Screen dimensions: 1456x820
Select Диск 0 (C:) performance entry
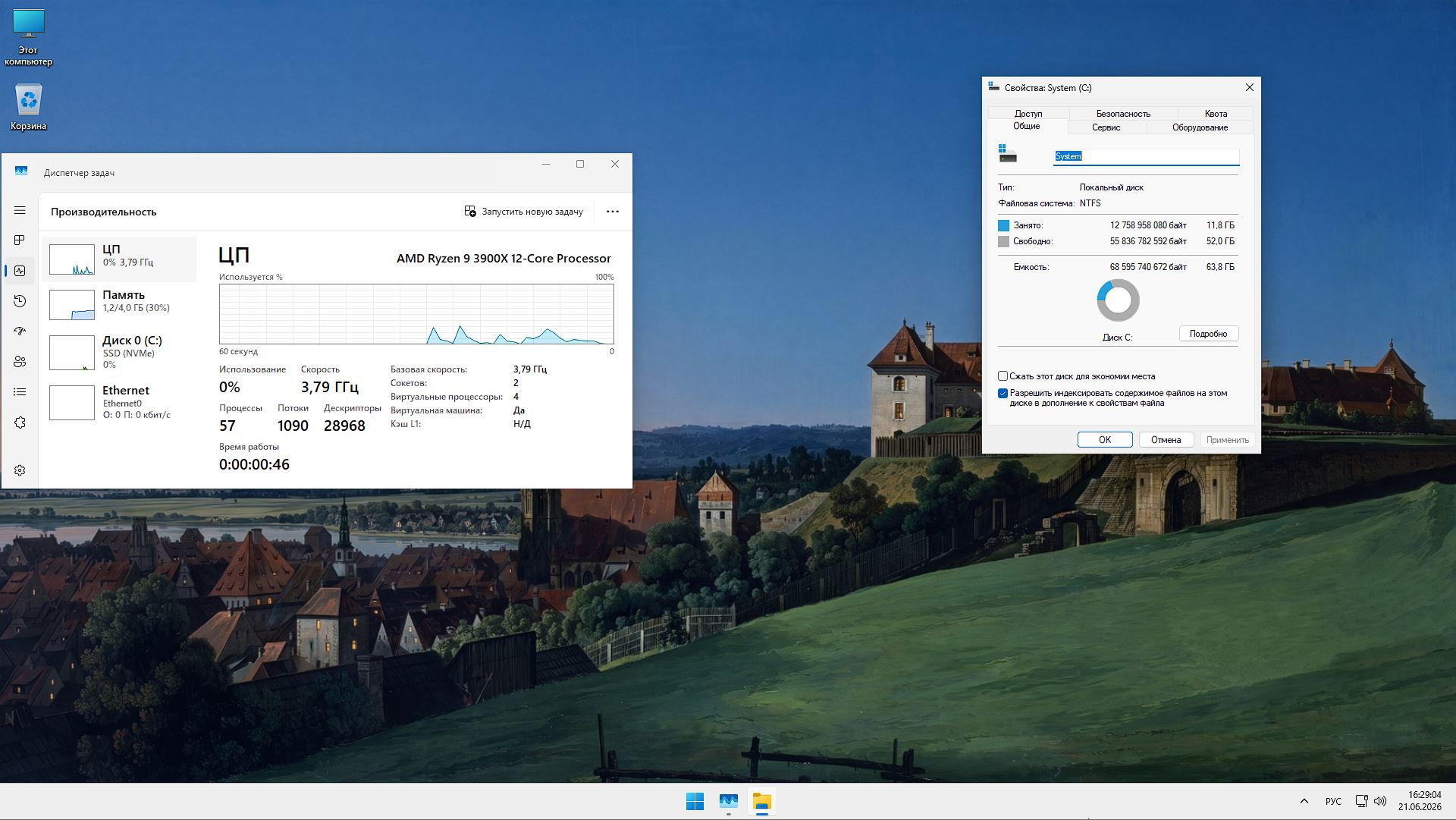pyautogui.click(x=119, y=352)
